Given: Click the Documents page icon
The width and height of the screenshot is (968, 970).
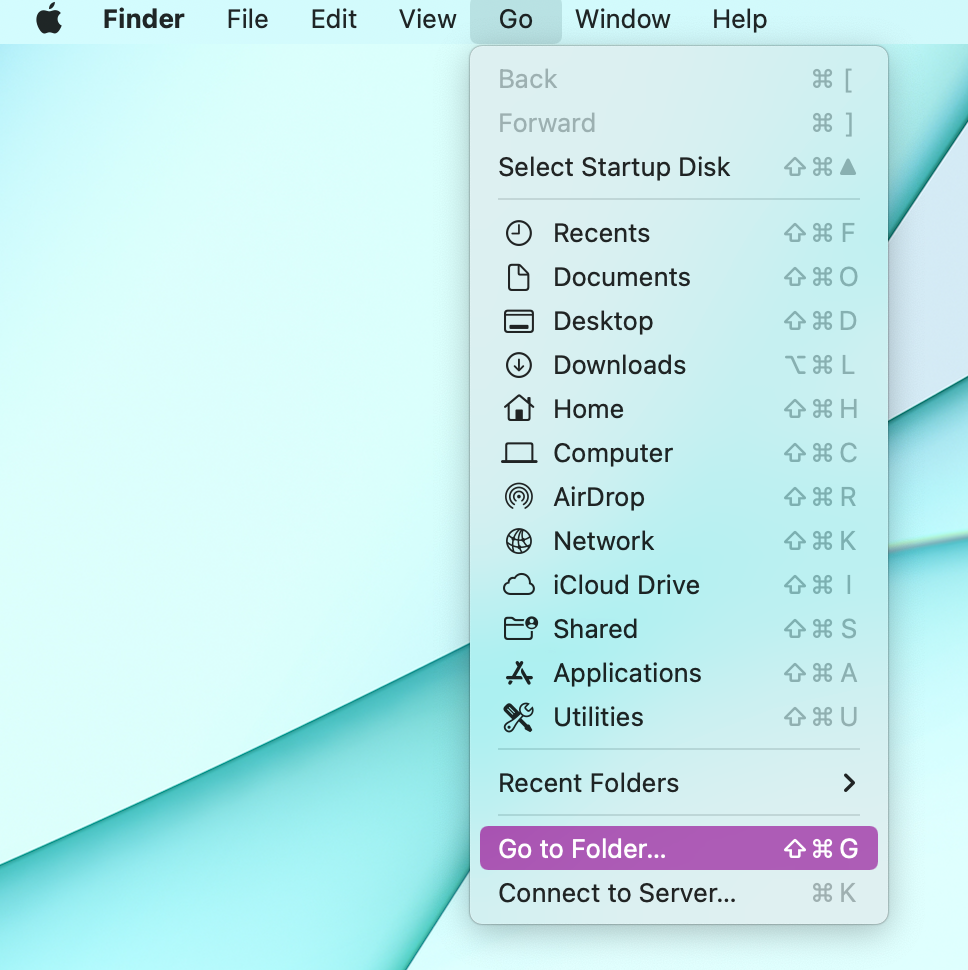Looking at the screenshot, I should [518, 277].
